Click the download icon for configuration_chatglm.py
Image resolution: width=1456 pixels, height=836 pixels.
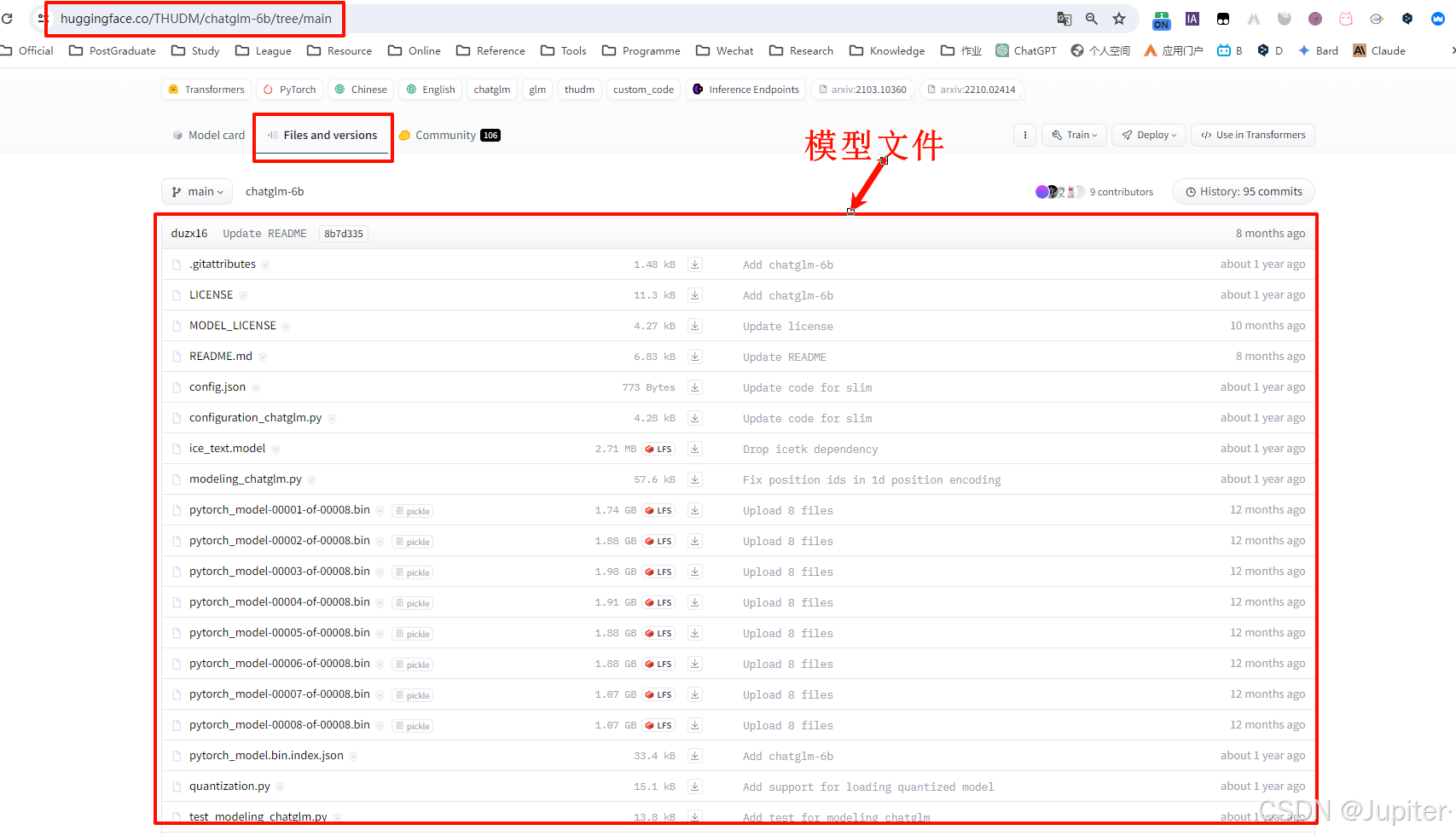pos(695,418)
